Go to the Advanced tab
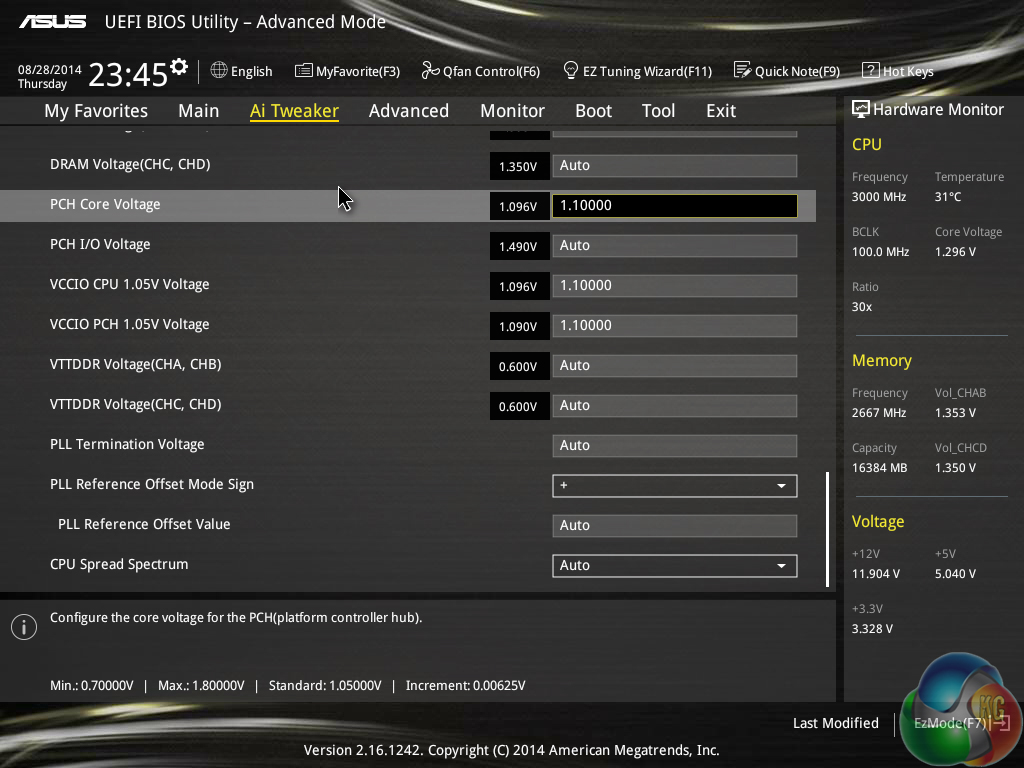Screen dimensions: 1024x768 click(x=409, y=110)
